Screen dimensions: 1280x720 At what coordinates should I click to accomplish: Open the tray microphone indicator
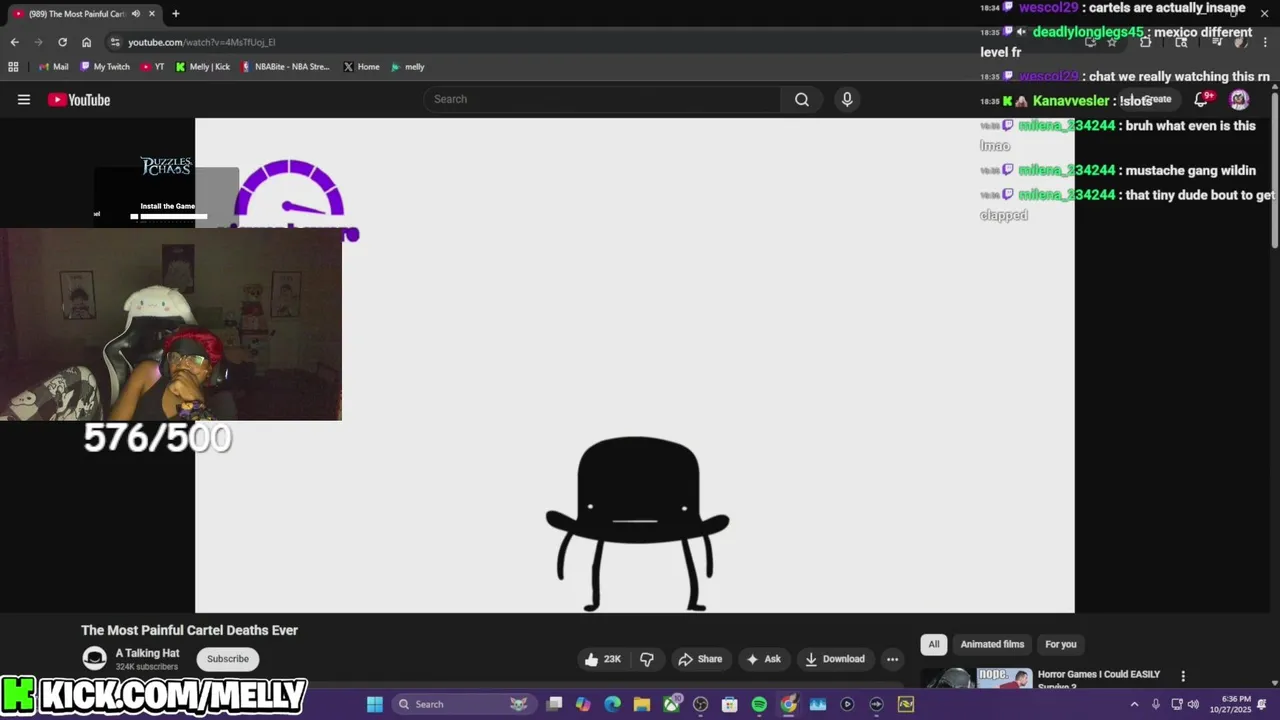pyautogui.click(x=1156, y=704)
